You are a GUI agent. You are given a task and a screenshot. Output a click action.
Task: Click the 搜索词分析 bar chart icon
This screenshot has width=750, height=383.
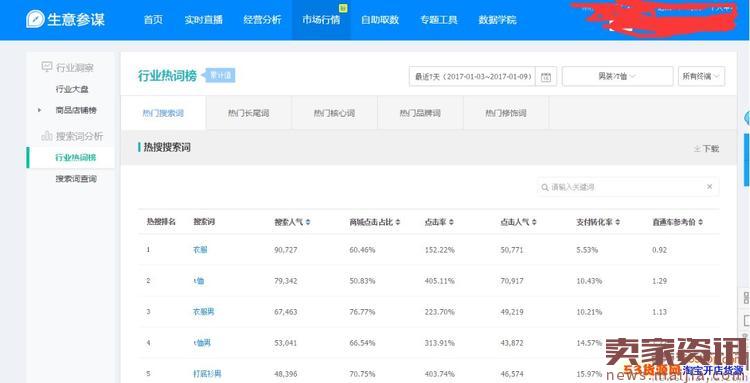pyautogui.click(x=46, y=136)
